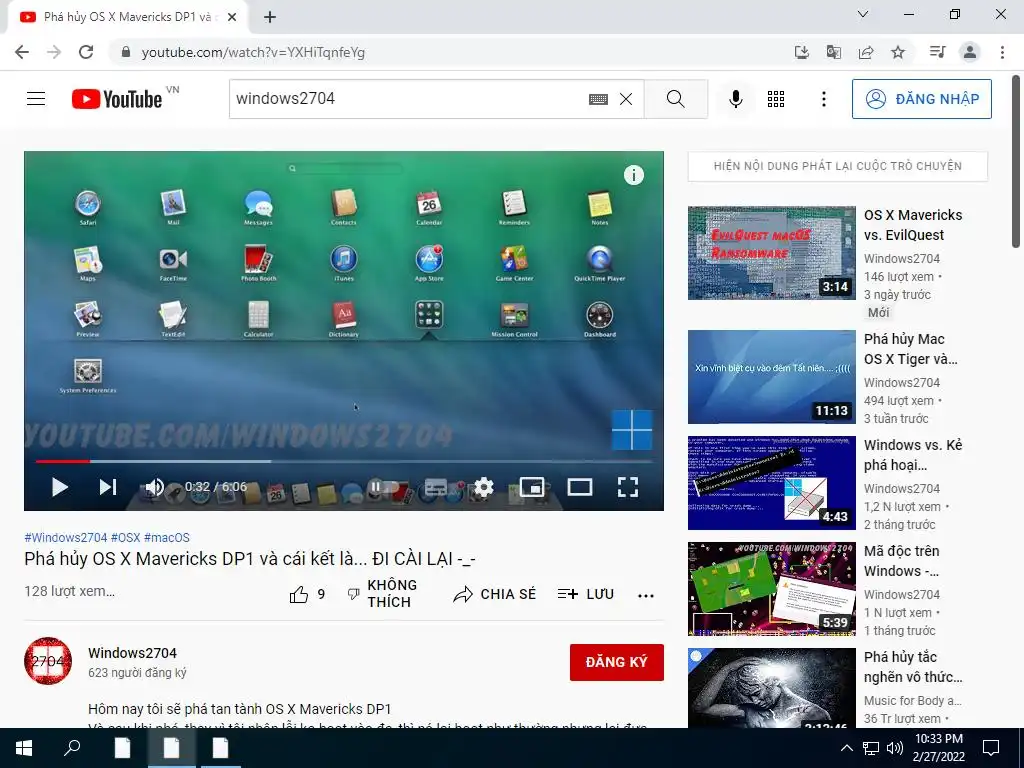Start voice search with microphone
1024x768 pixels.
(x=735, y=99)
